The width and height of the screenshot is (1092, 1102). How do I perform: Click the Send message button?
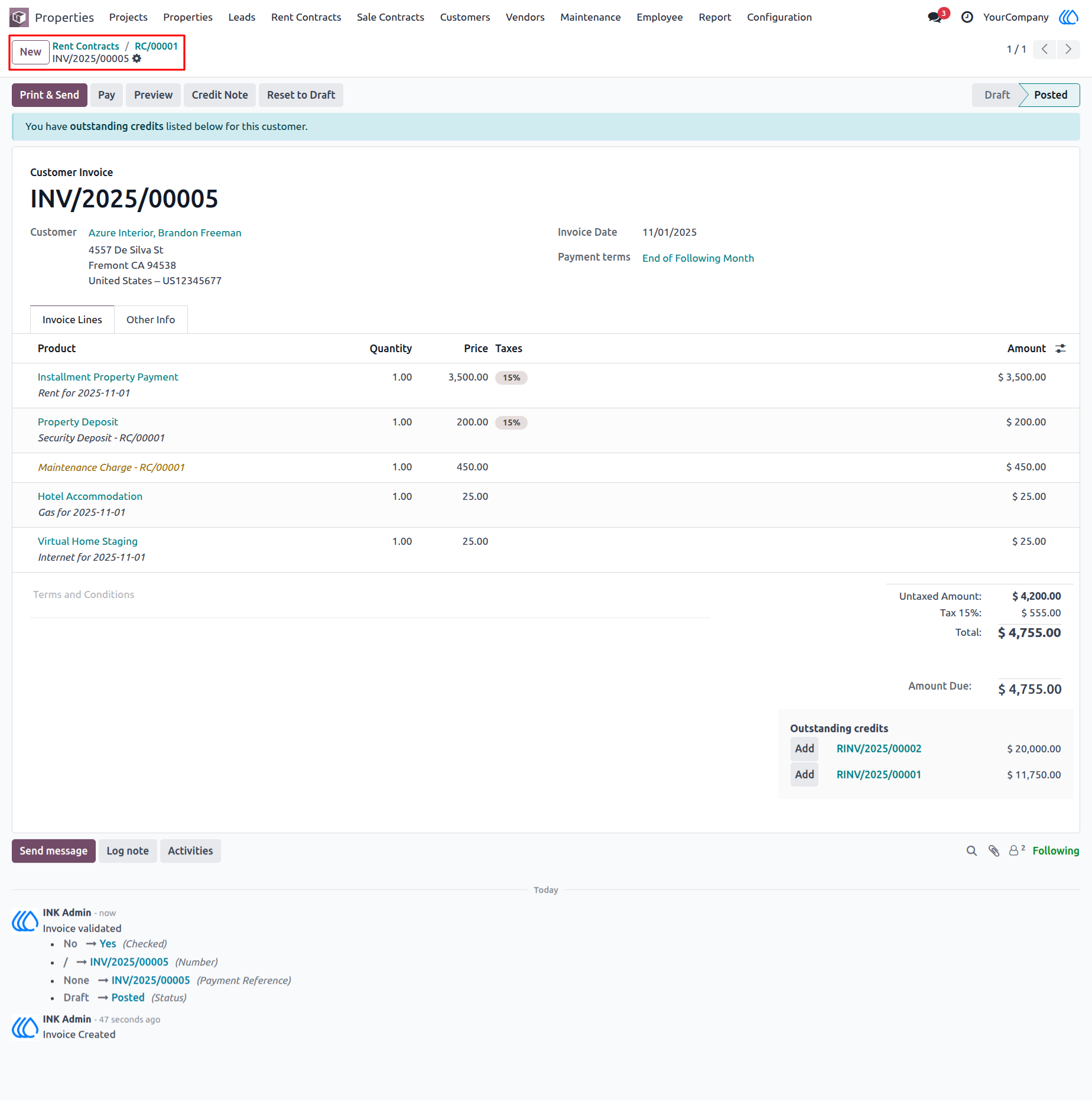(54, 851)
